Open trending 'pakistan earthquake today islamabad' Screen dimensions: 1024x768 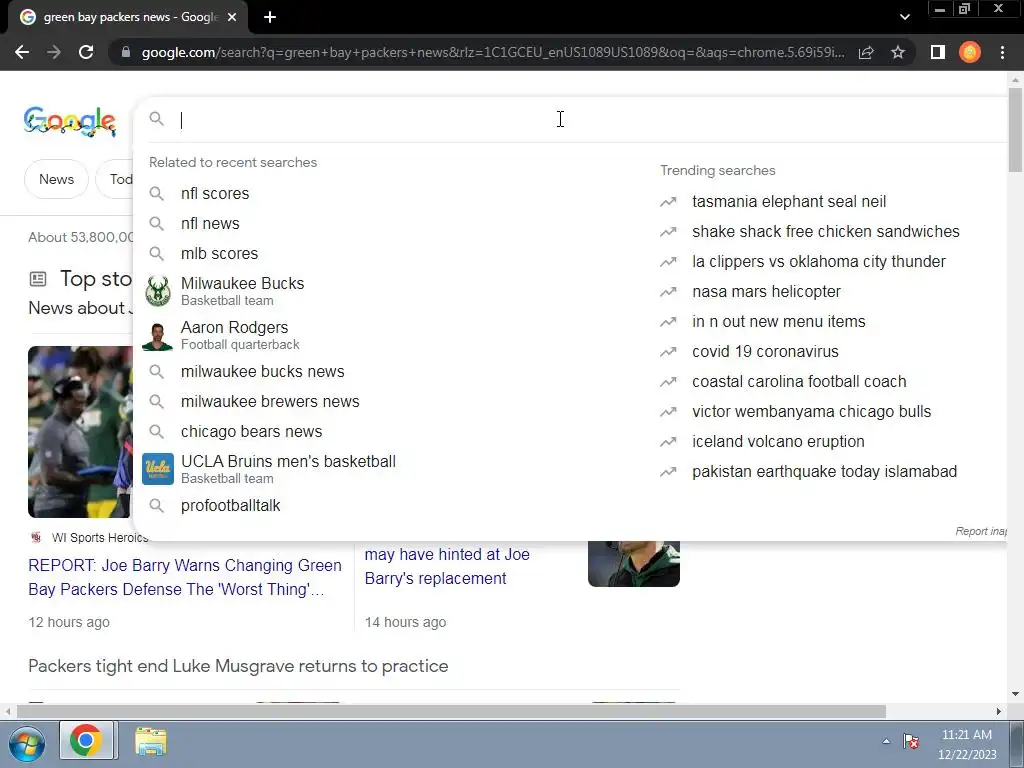point(824,472)
